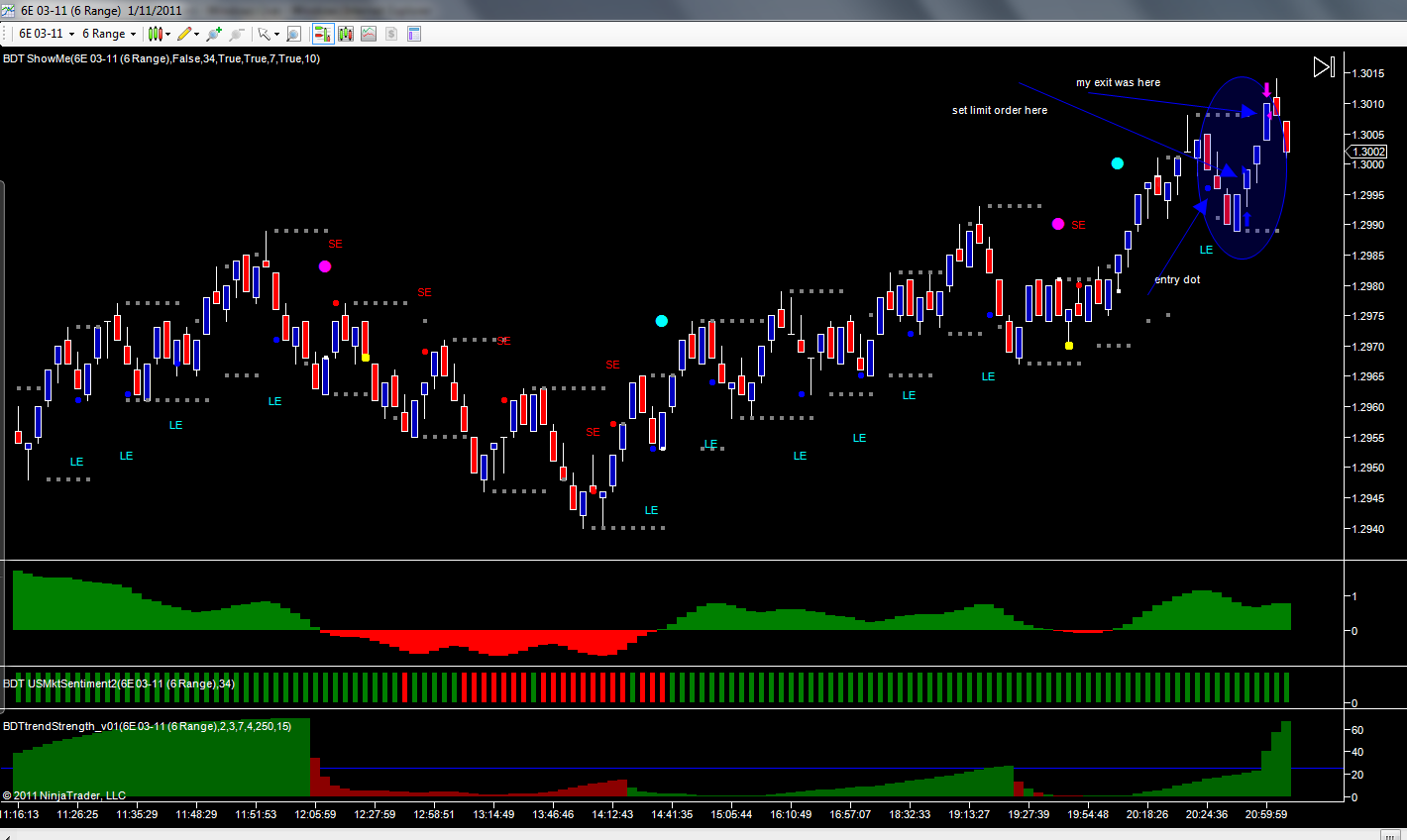
Task: Click the 20:59:59 time axis label
Action: (1266, 814)
